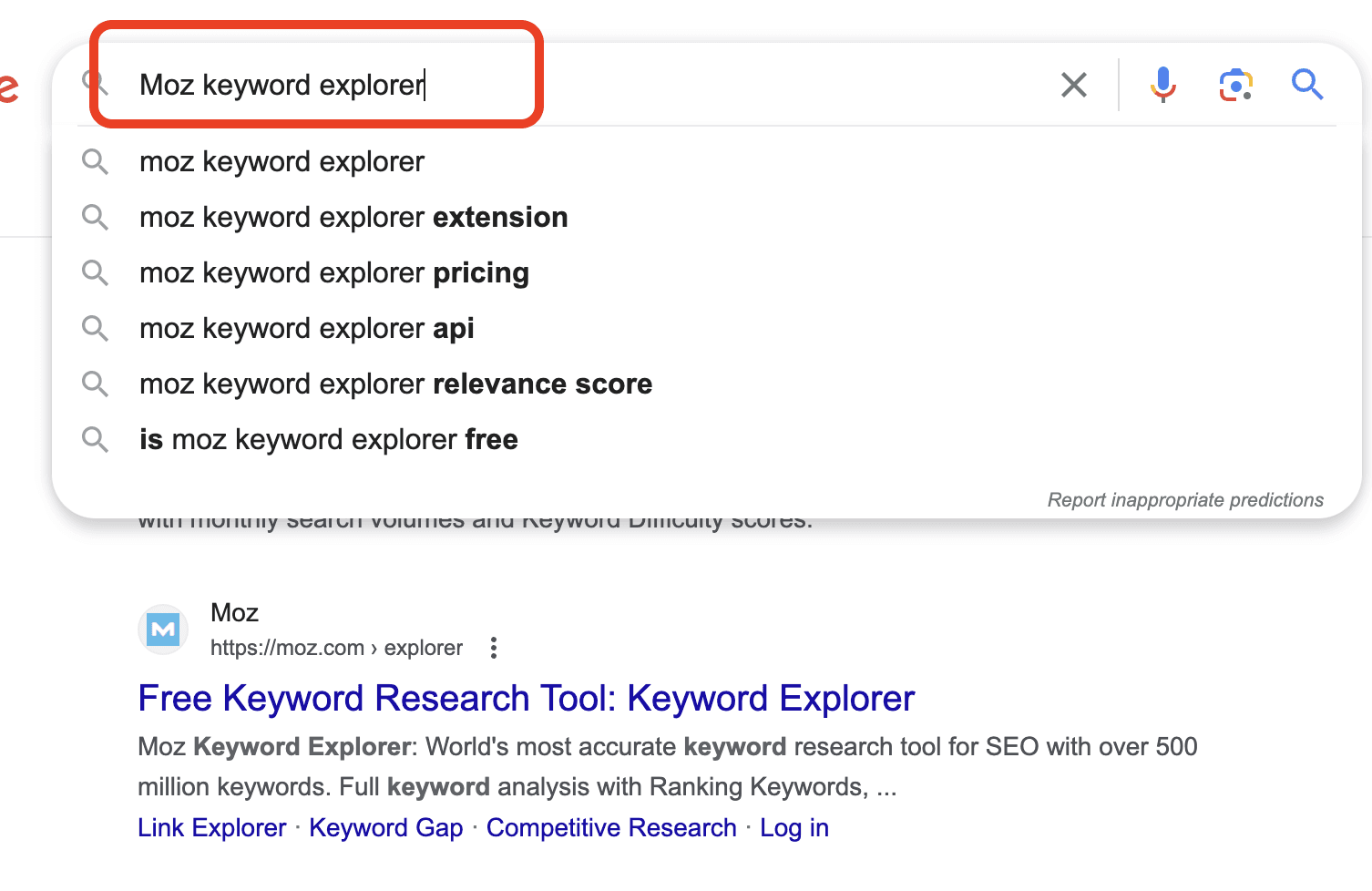Pick the 'moz keyword explorer relevance score' suggestion

tap(395, 384)
